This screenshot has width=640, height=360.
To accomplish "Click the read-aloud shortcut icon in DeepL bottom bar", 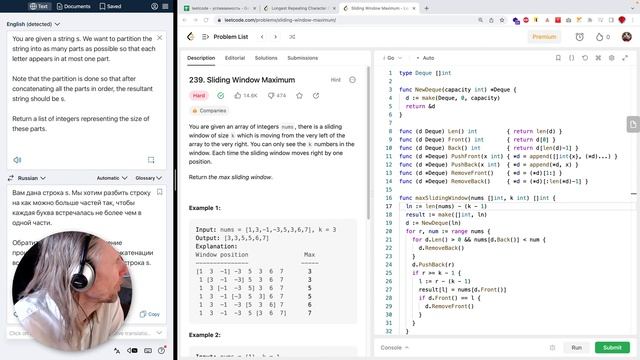I will point(132,350).
